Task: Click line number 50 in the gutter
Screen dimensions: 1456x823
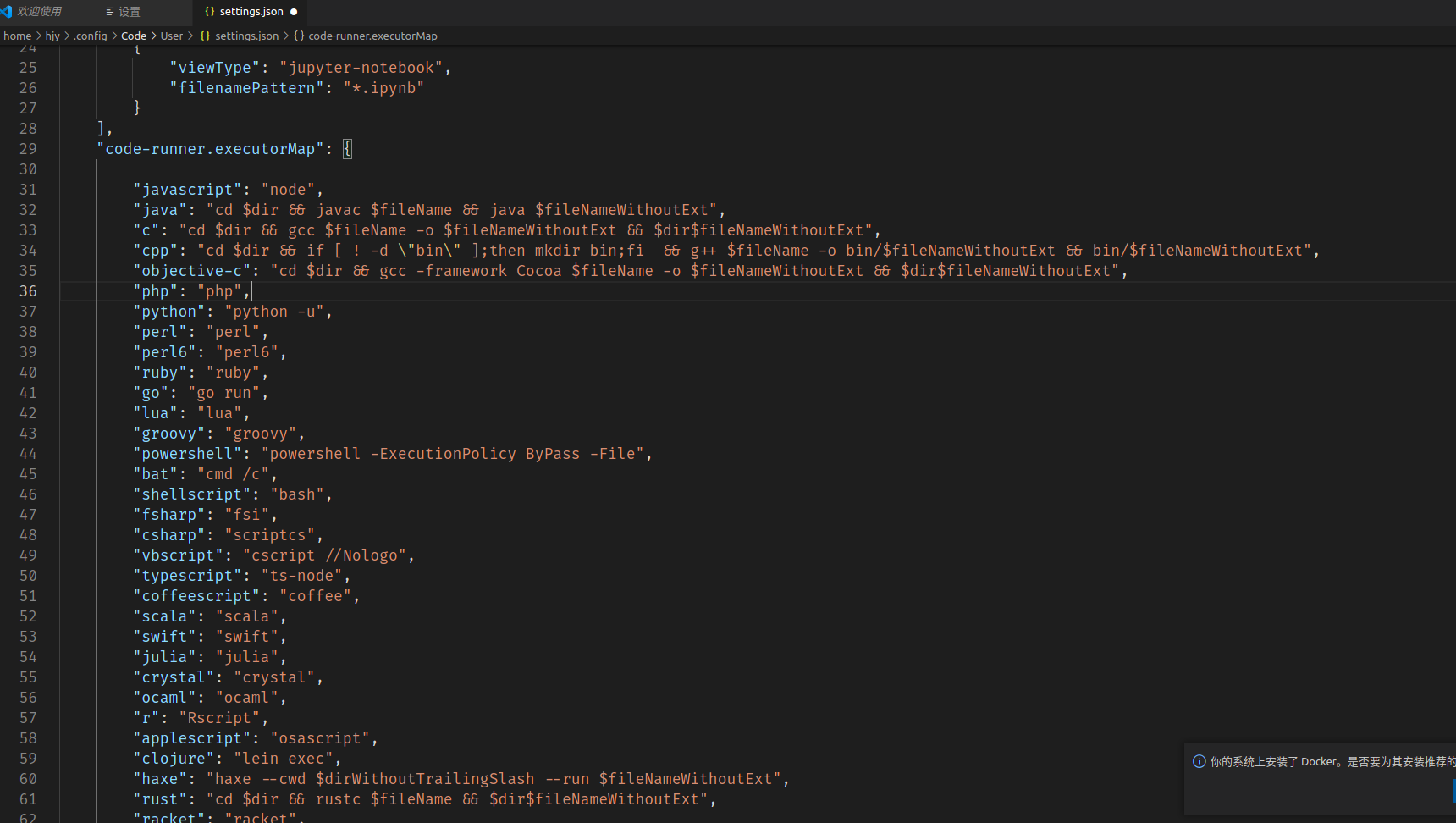Action: point(28,576)
